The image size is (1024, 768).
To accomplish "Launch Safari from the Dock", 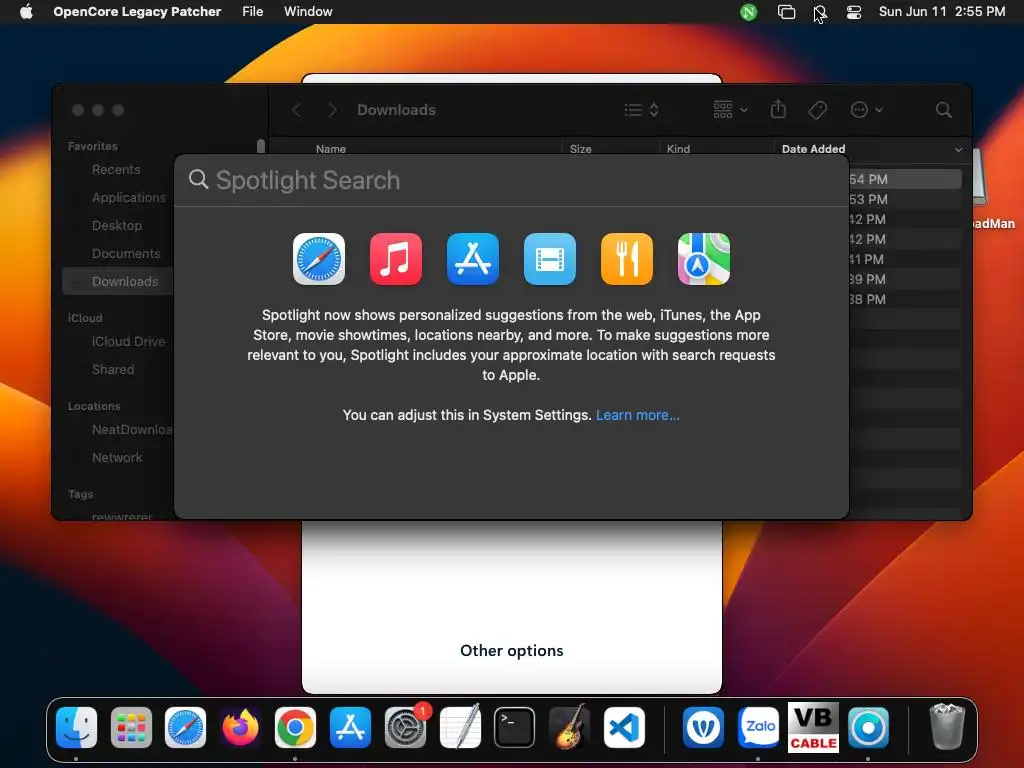I will pos(185,727).
